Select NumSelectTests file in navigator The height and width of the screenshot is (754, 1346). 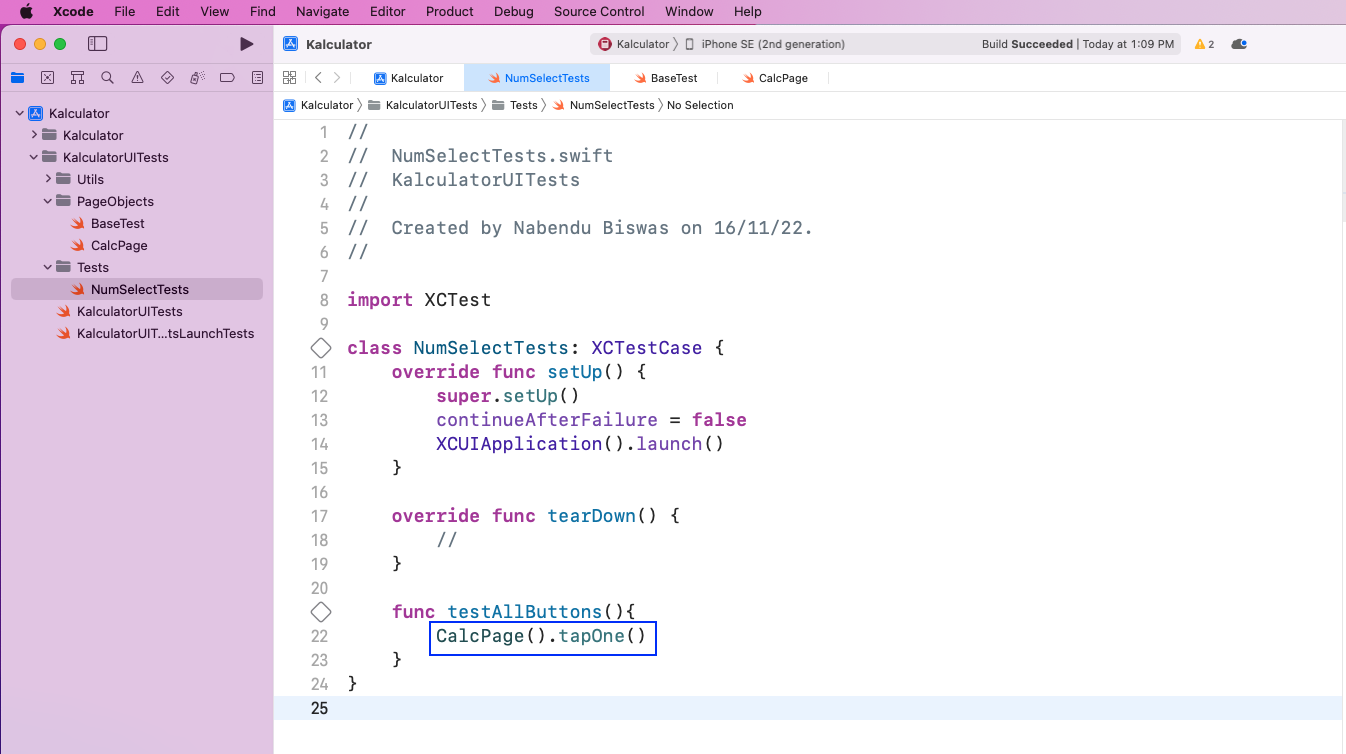[137, 289]
